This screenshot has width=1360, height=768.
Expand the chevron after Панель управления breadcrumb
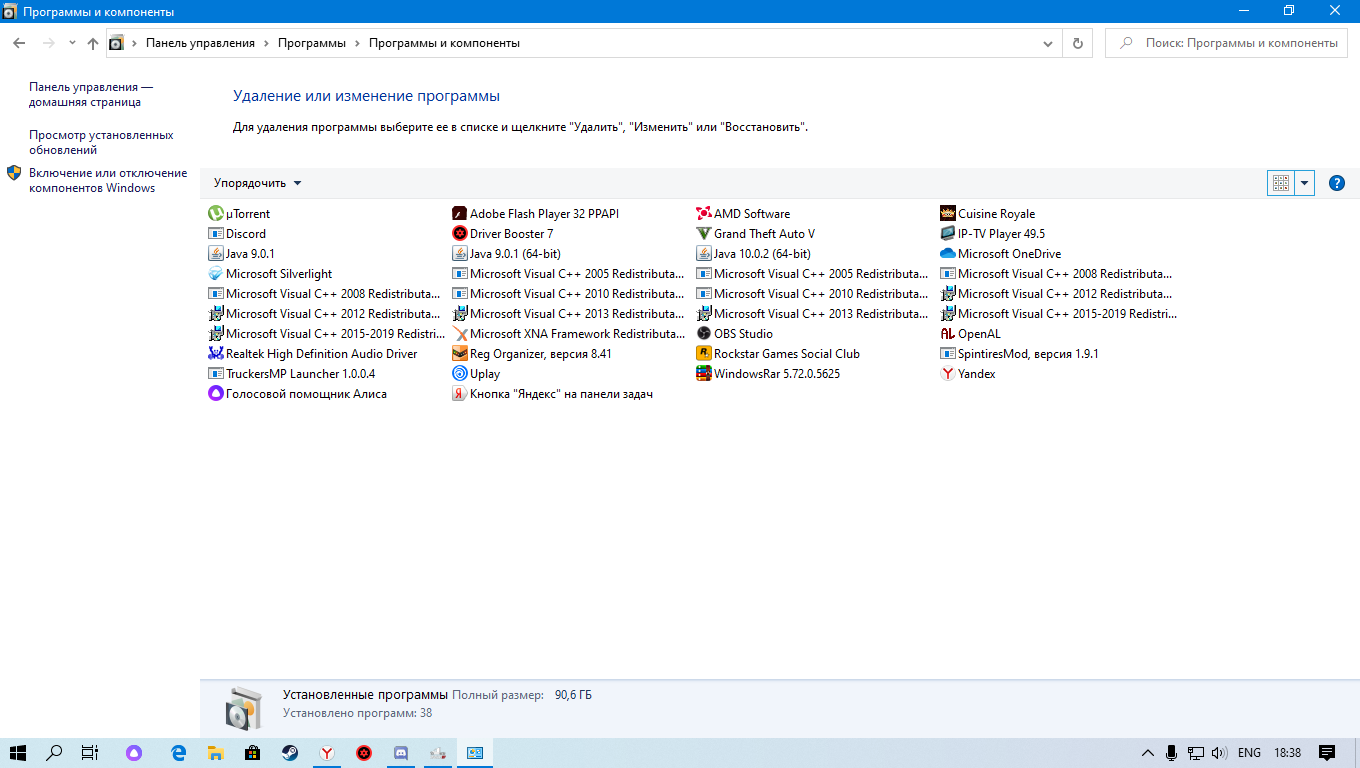(x=266, y=43)
